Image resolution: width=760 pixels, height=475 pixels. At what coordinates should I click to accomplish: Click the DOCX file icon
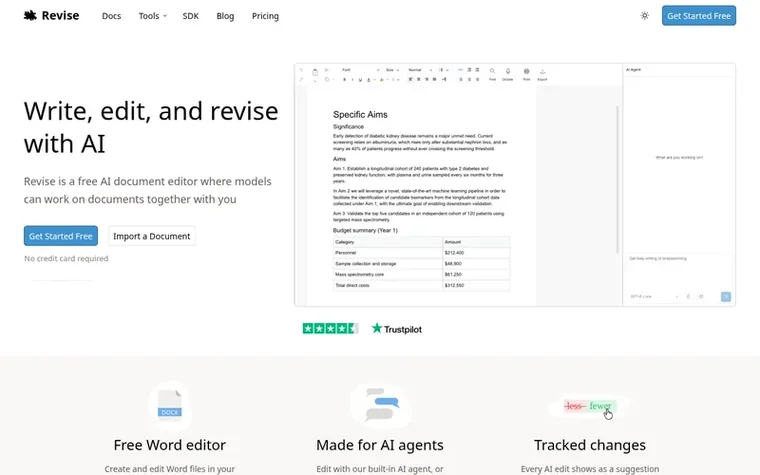[x=170, y=404]
